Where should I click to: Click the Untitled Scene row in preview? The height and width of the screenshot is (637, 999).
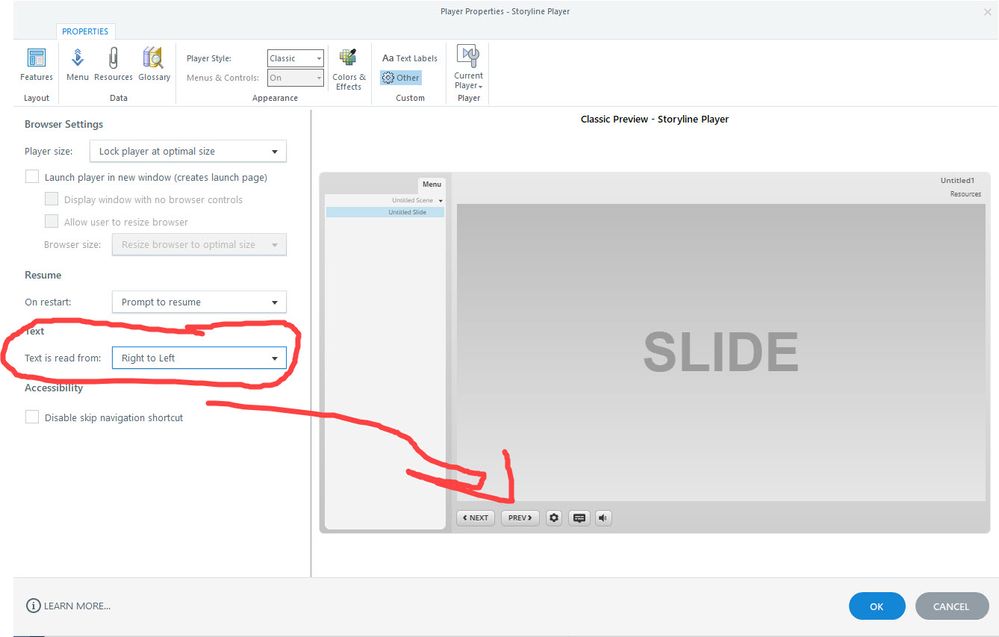click(385, 200)
